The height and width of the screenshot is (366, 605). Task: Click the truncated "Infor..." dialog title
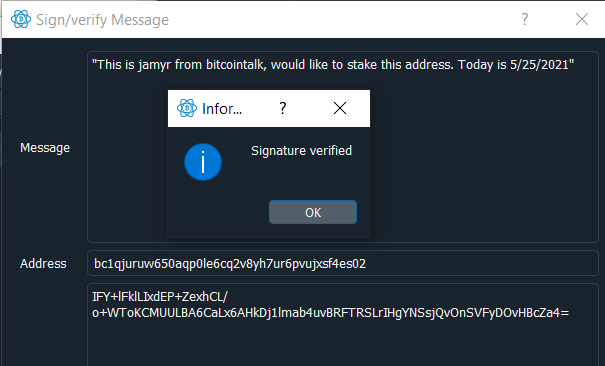tap(222, 109)
